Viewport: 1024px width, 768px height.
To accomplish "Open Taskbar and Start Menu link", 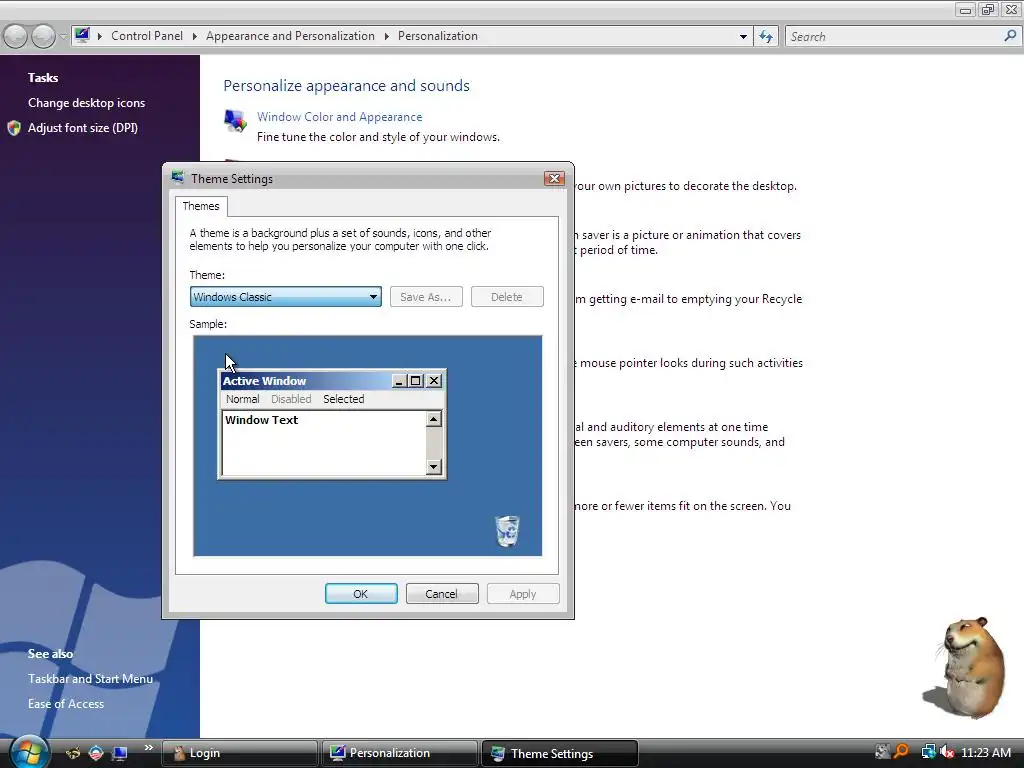I will tap(90, 679).
